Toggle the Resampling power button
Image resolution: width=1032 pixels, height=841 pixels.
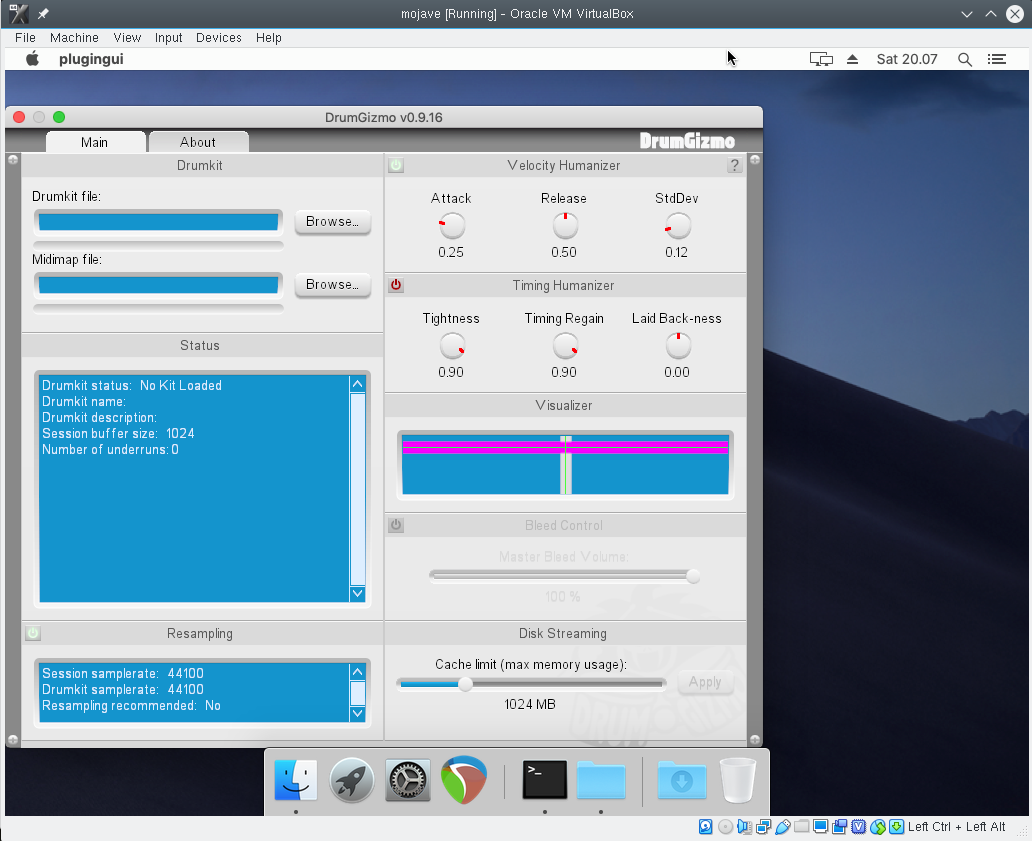(33, 633)
